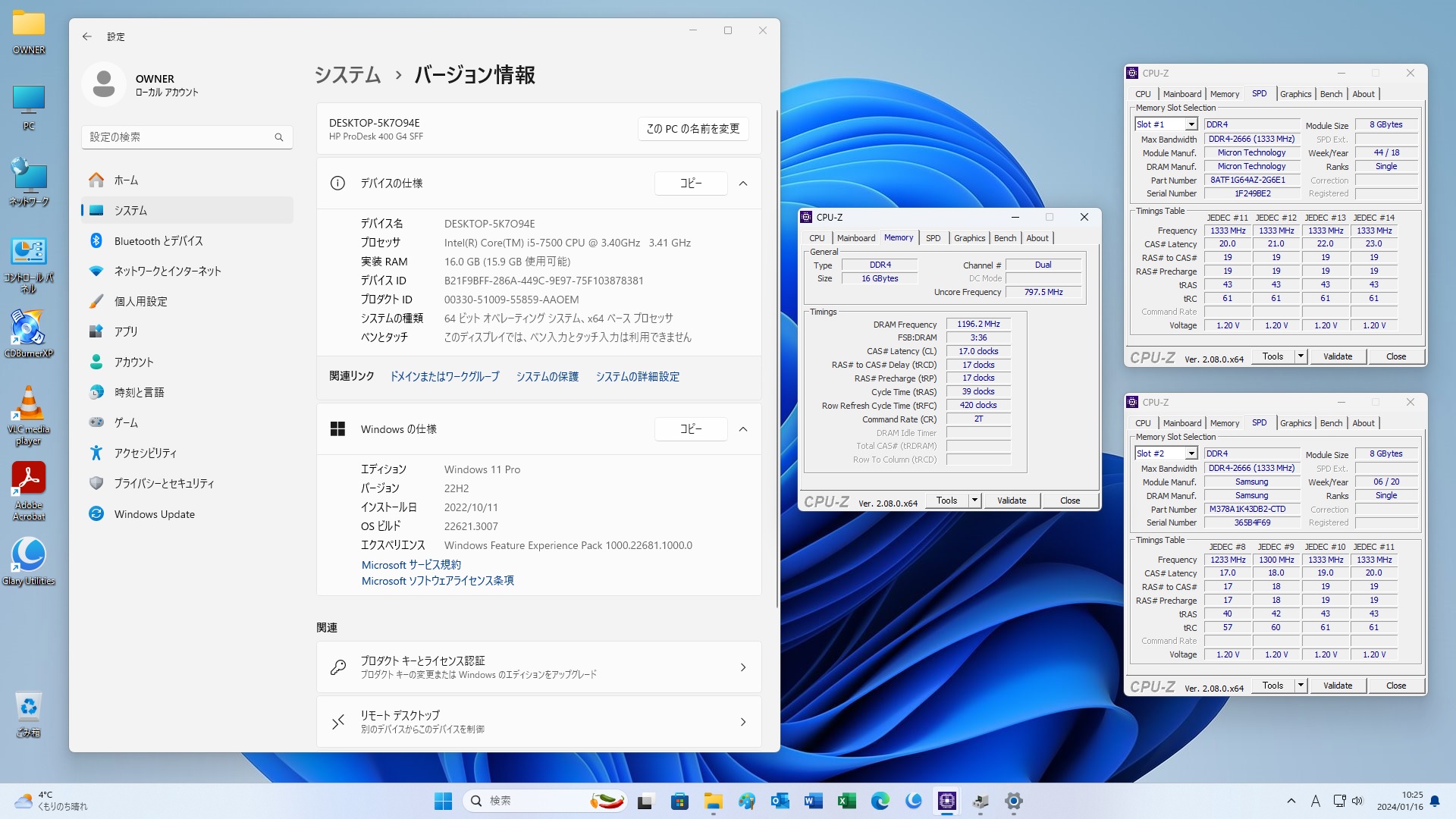Open プロダクト キーとライセンス認証 entry
This screenshot has height=819, width=1456.
click(538, 667)
